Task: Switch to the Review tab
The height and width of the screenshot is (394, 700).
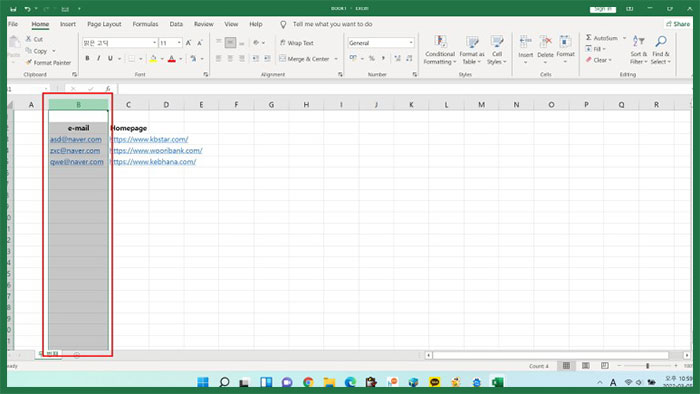Action: [x=204, y=24]
